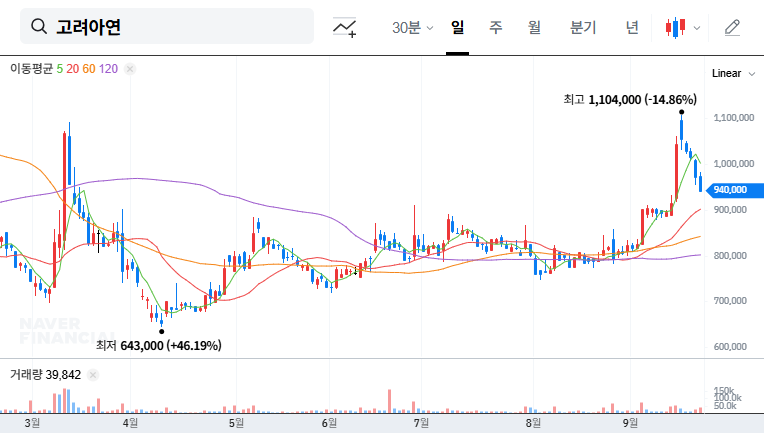
Task: Click the 최저 643,000 low label
Action: 158,345
